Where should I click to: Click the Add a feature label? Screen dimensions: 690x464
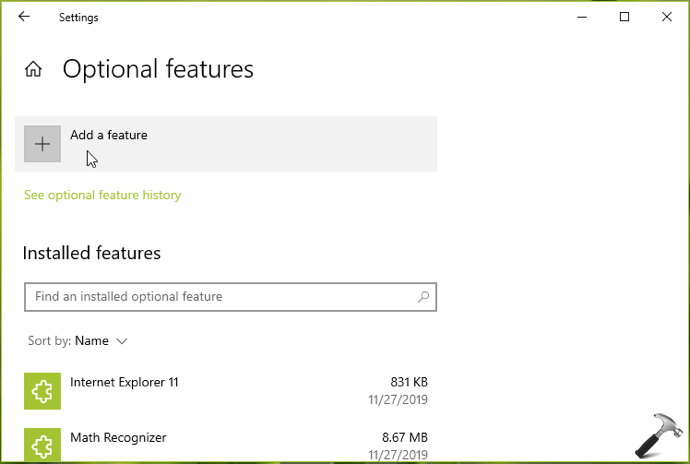click(x=109, y=135)
